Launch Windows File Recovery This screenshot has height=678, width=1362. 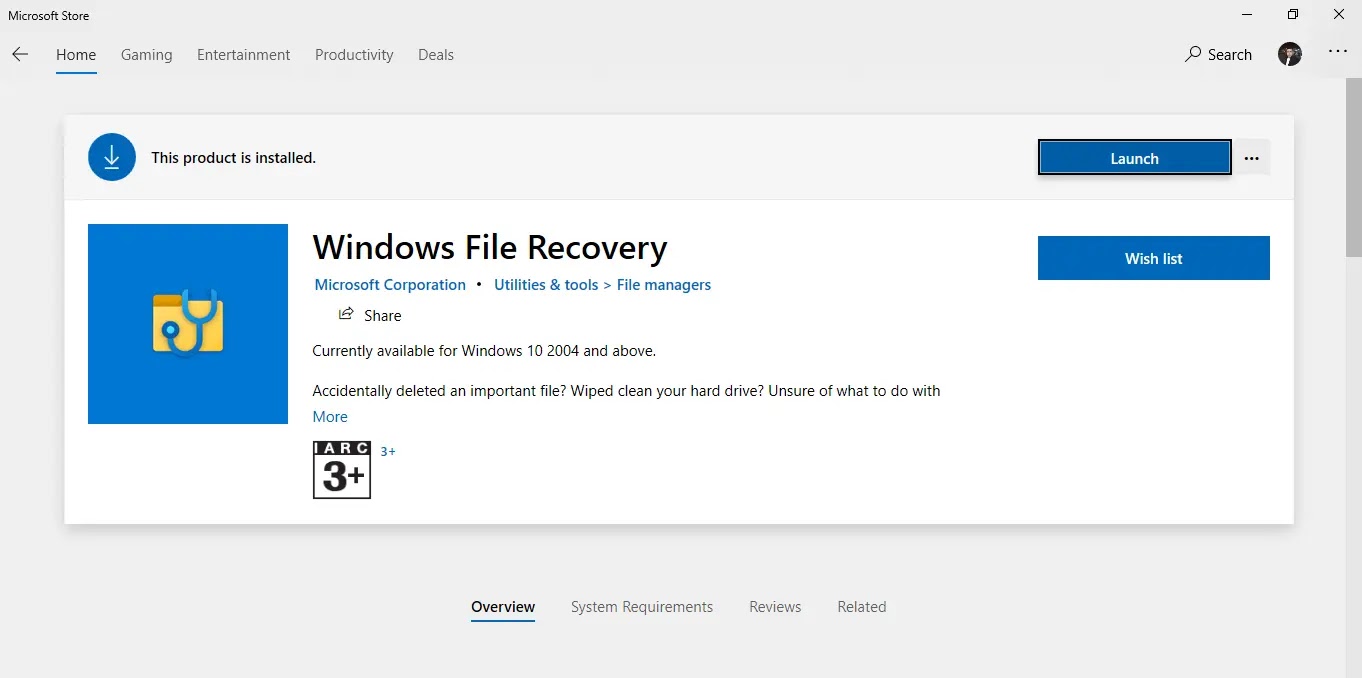[1134, 158]
